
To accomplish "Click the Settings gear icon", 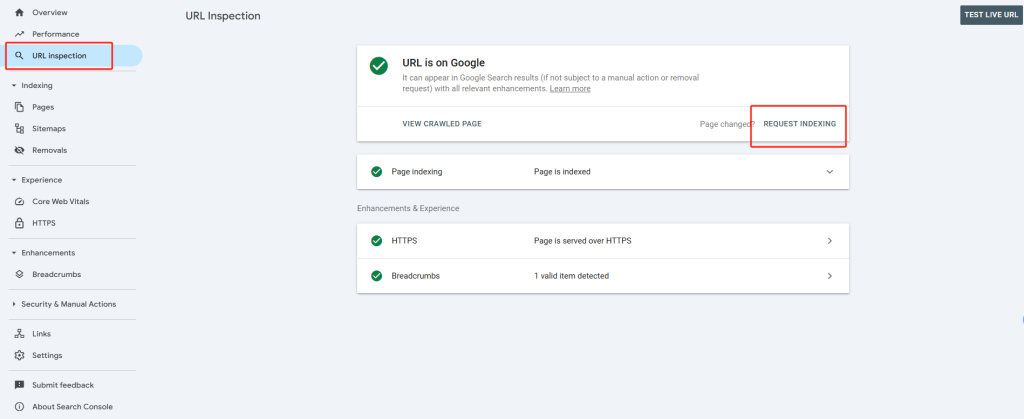I will (19, 355).
